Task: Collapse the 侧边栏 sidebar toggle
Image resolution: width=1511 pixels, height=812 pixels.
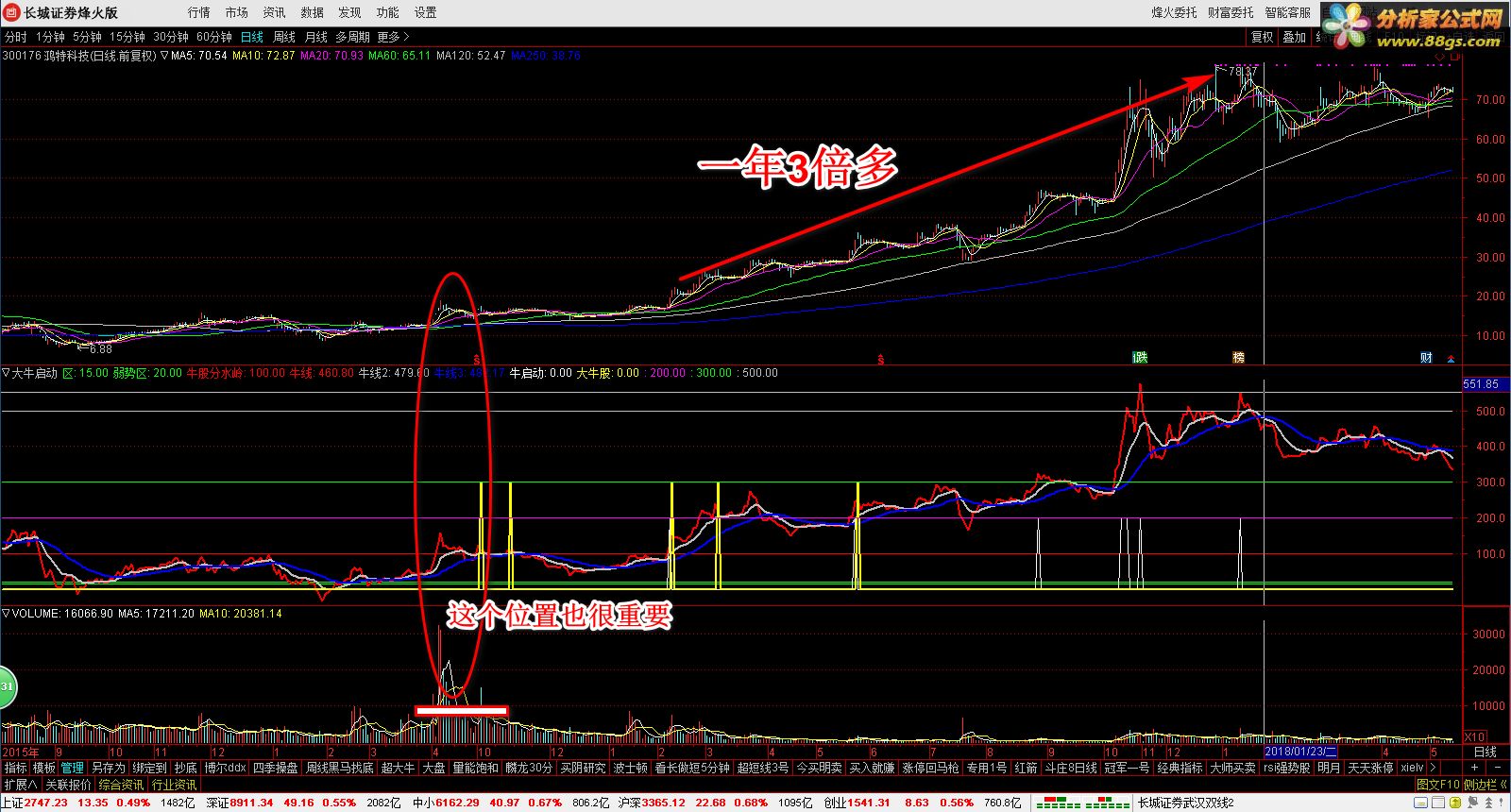Action: [x=1486, y=785]
